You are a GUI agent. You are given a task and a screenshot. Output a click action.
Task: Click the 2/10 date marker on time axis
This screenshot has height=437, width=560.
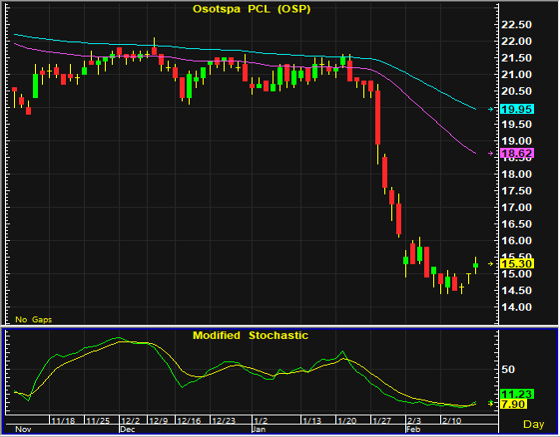click(x=451, y=421)
